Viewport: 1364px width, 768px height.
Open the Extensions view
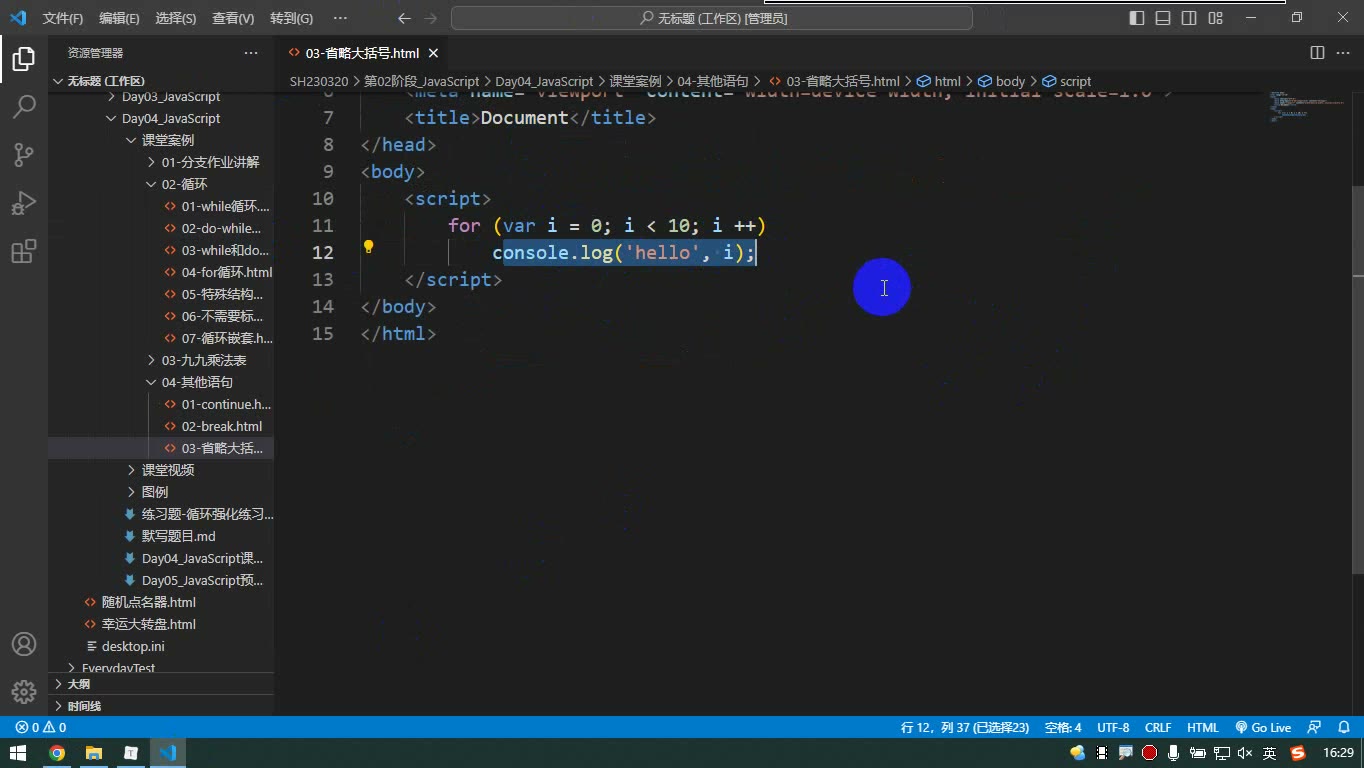pos(24,250)
